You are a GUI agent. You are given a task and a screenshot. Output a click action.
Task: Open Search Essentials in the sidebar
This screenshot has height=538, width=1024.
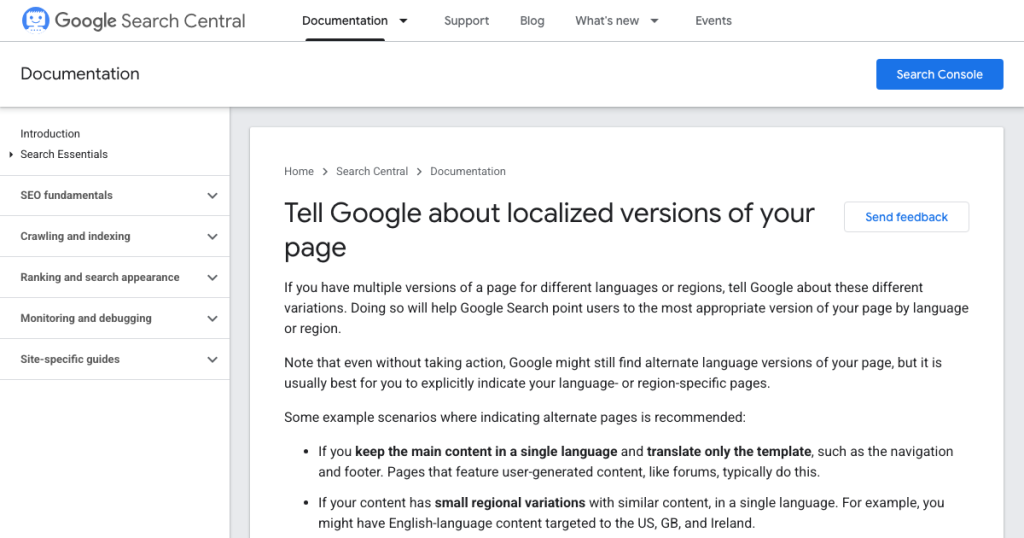tap(64, 155)
